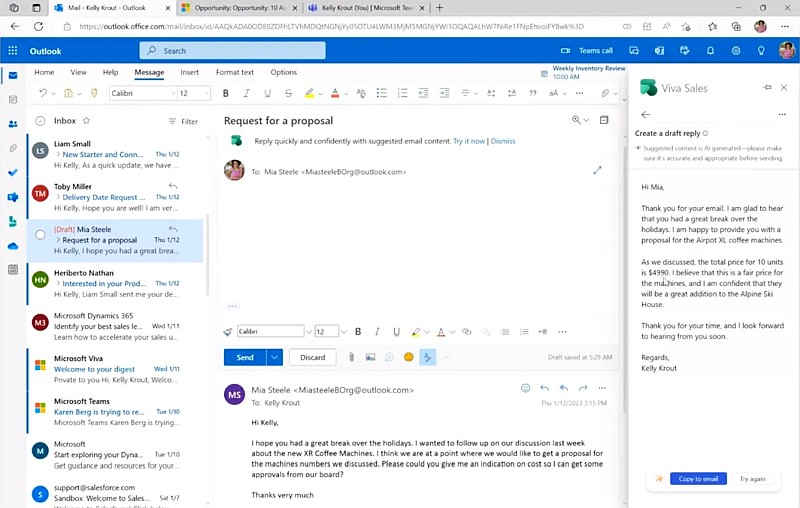The image size is (800, 508).
Task: Open the Format text ribbon tab
Action: 235,72
